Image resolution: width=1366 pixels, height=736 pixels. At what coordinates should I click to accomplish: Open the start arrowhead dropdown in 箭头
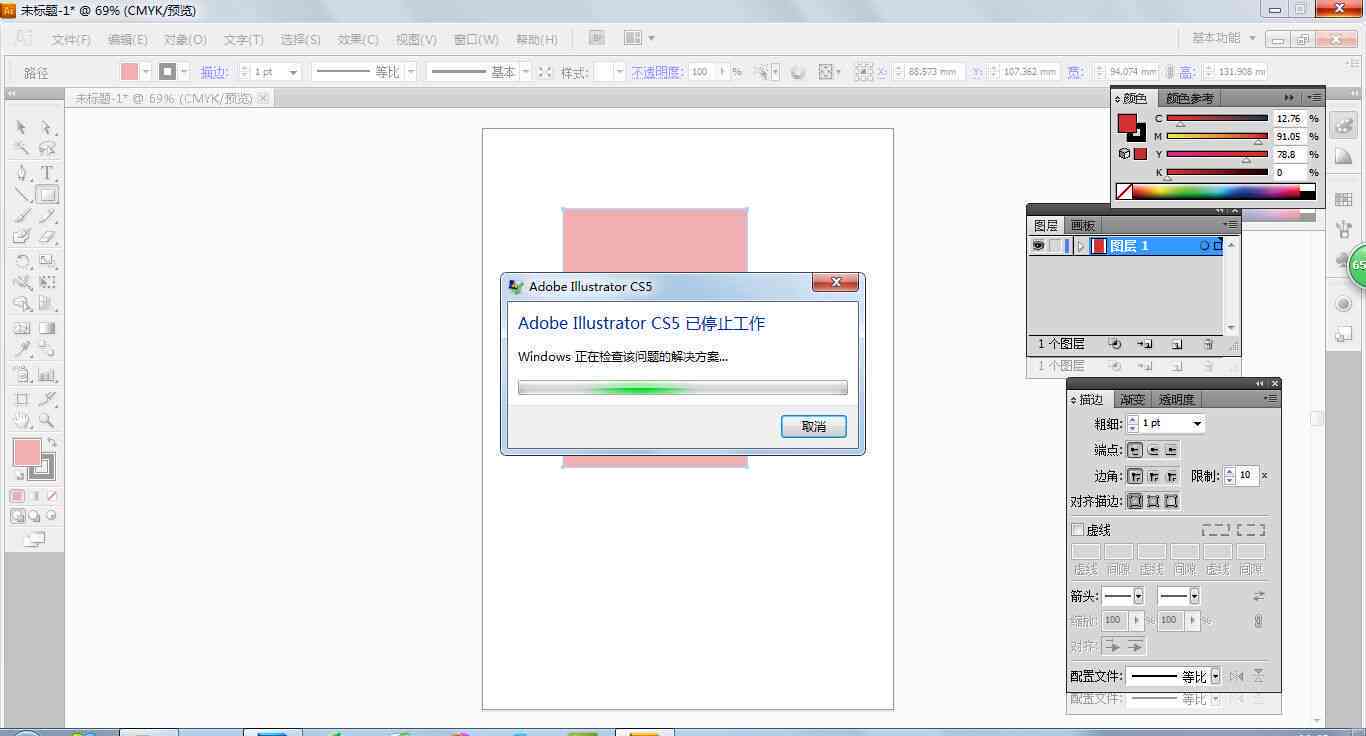click(1138, 596)
